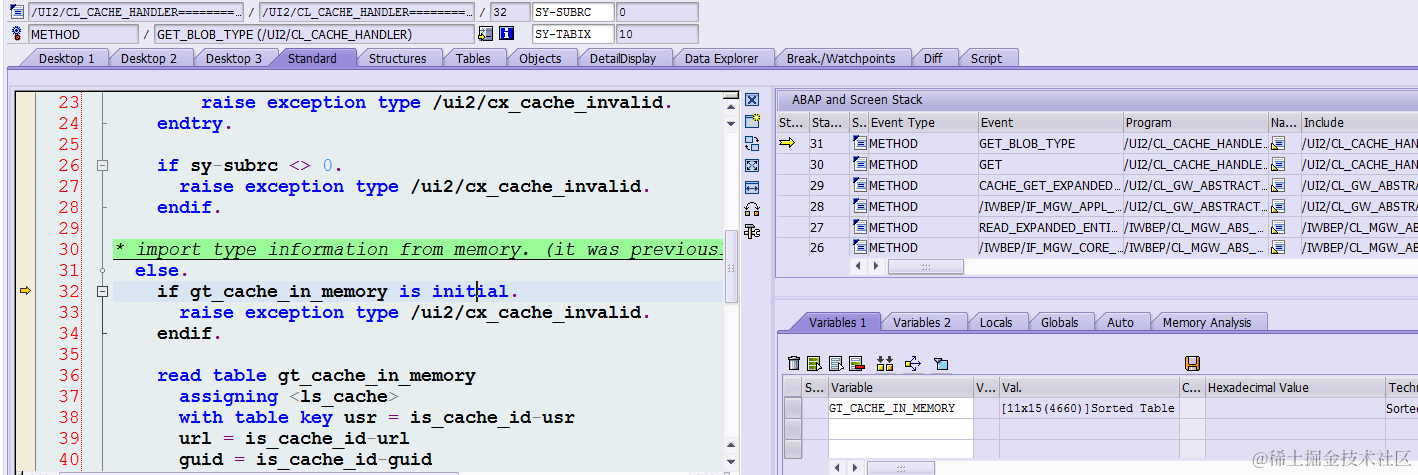Click the yellow boxes sort icon in the Variables toolbar
This screenshot has width=1418, height=475.
pos(884,363)
